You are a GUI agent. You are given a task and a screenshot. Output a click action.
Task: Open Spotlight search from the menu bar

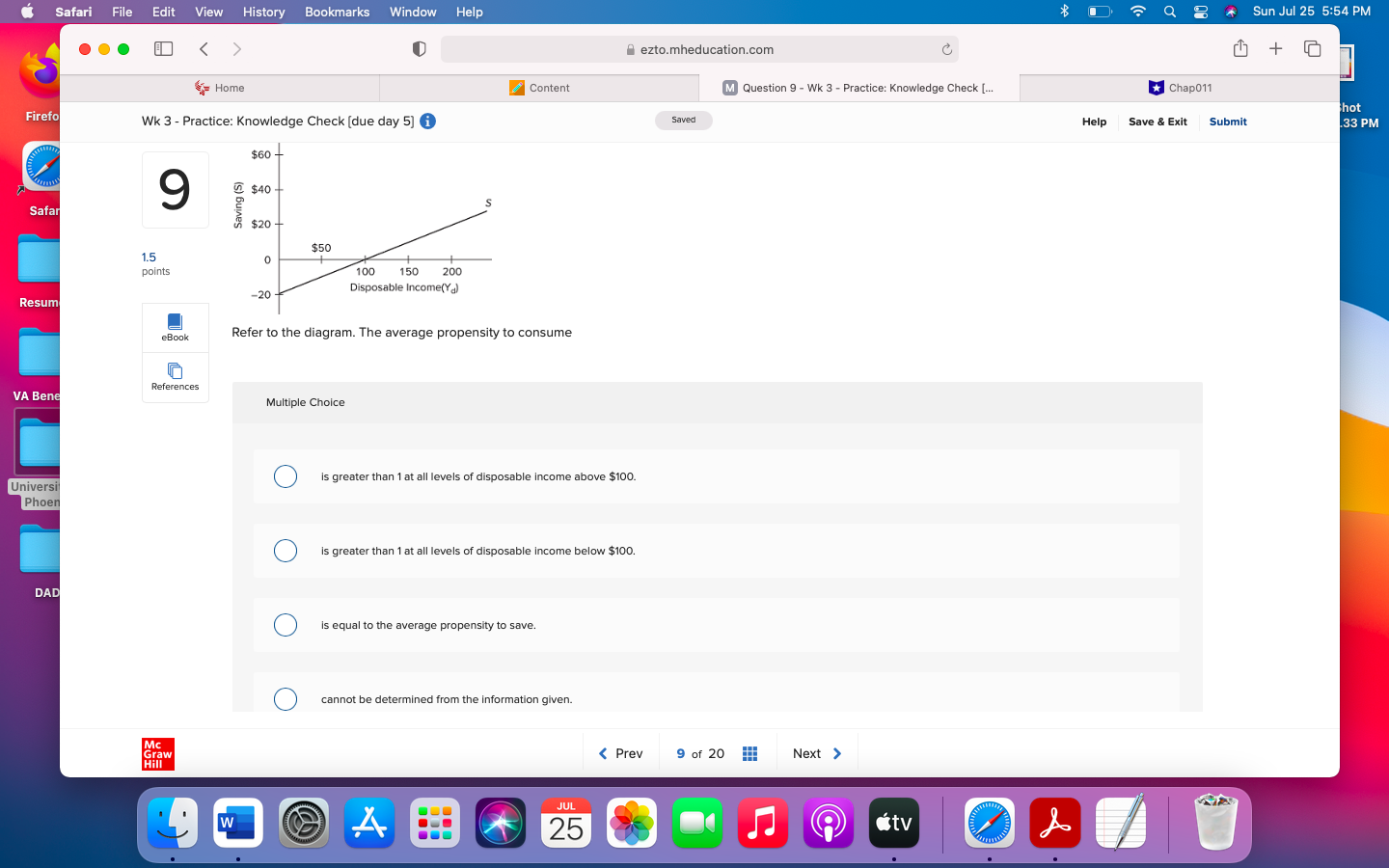click(x=1169, y=12)
